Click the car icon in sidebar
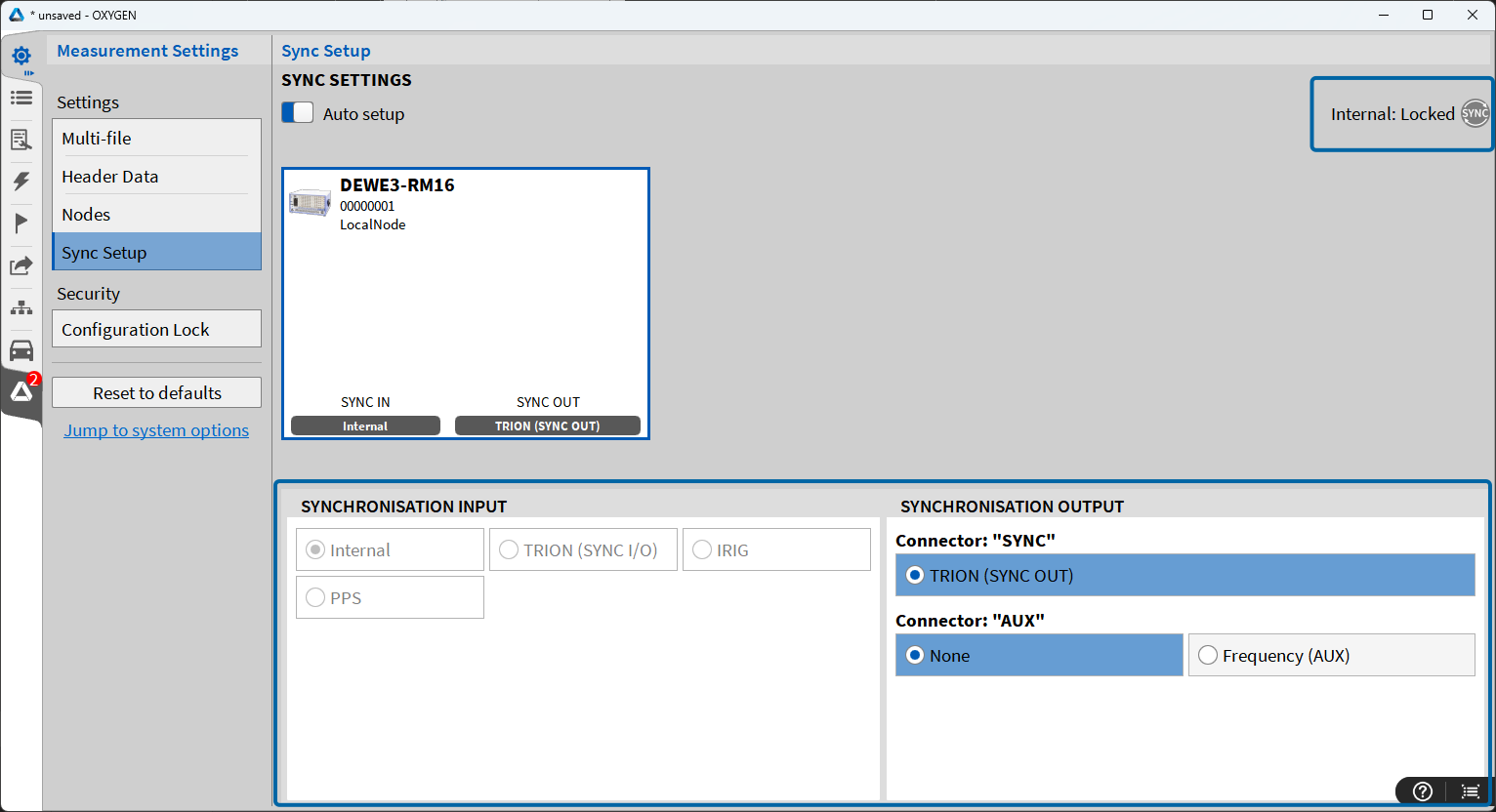Screen dimensions: 1496x812 [x=21, y=350]
